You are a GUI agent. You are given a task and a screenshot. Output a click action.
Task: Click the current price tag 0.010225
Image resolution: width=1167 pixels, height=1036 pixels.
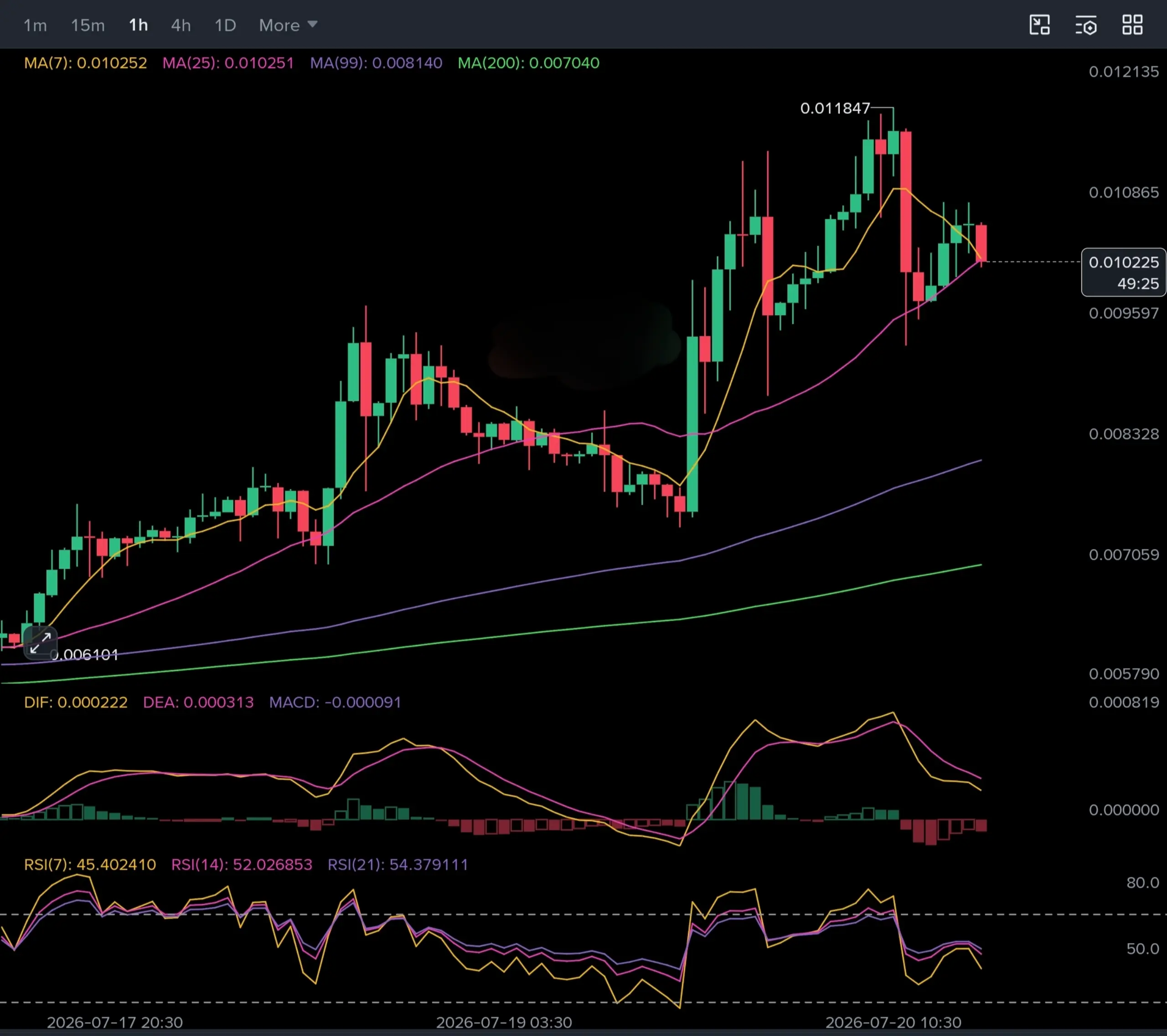point(1123,272)
